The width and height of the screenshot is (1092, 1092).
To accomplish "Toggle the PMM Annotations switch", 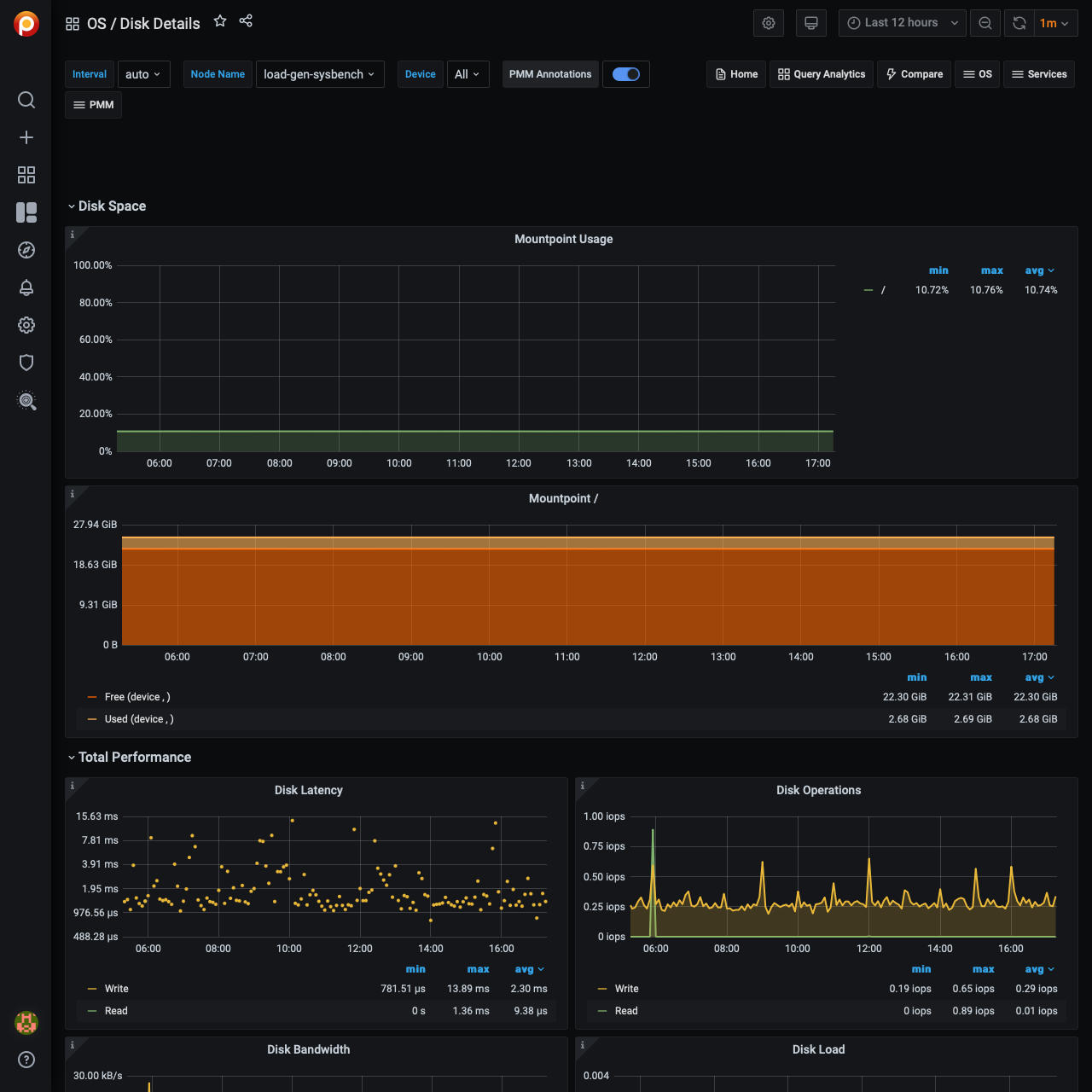I will tap(626, 74).
